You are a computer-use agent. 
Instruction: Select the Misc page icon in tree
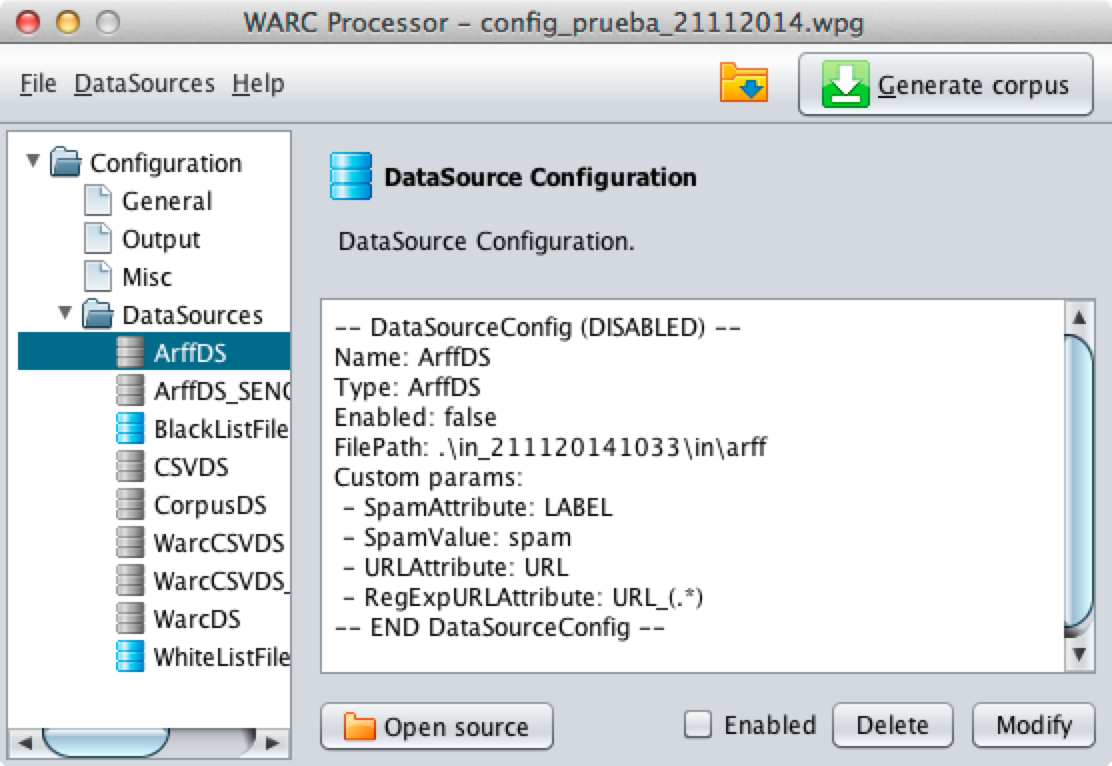98,277
